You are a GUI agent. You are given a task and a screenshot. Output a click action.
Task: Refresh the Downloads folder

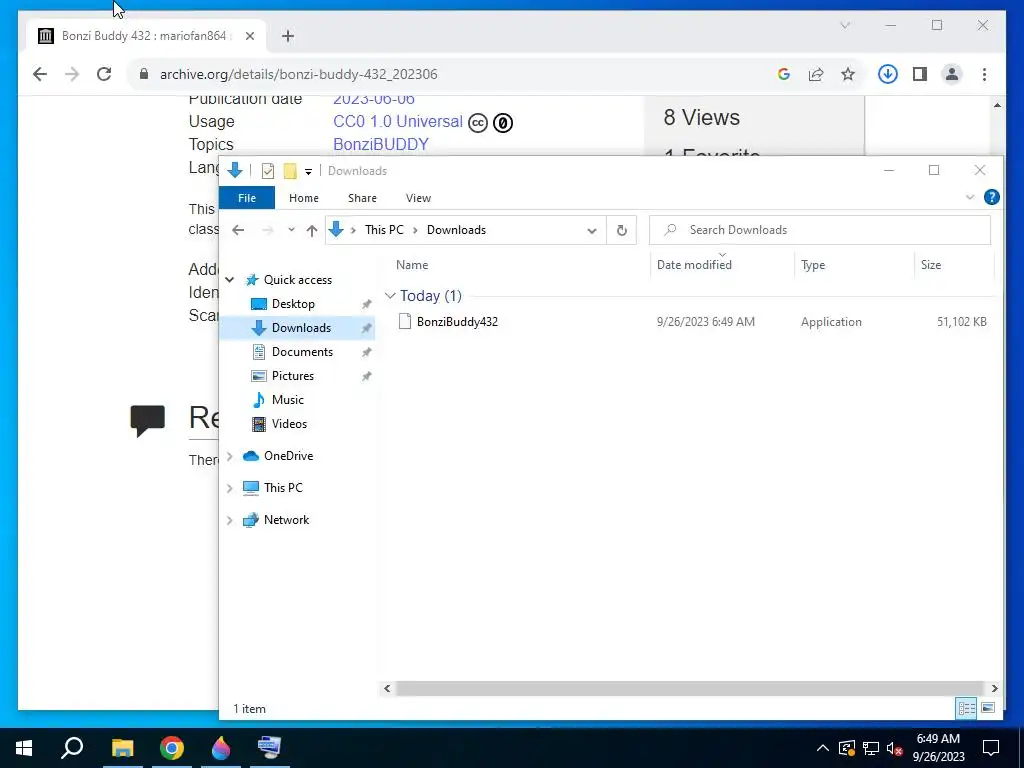point(622,230)
